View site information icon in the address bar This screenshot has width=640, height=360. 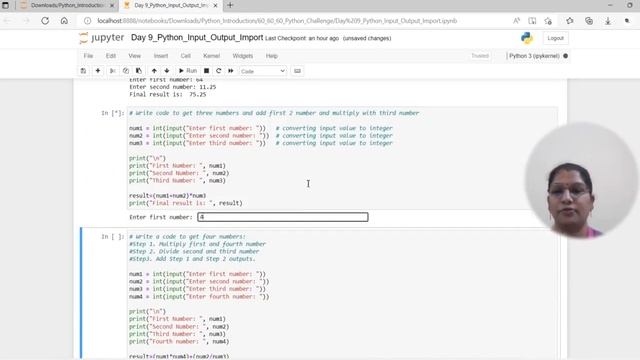(x=87, y=21)
